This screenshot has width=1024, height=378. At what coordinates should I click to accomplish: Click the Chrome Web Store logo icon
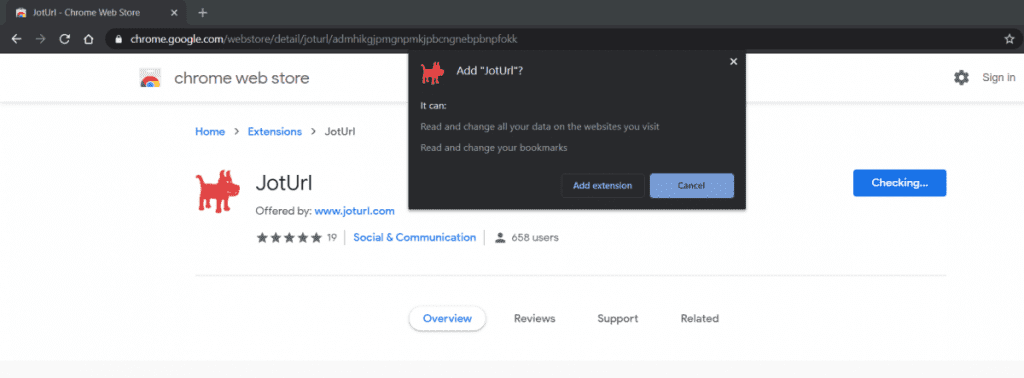(150, 78)
